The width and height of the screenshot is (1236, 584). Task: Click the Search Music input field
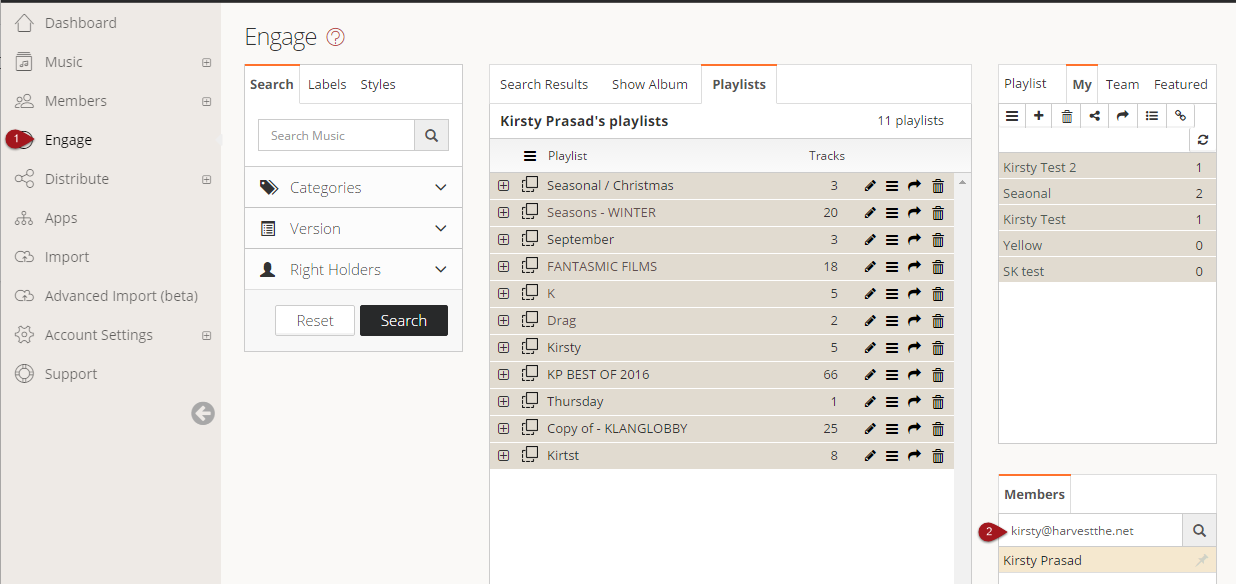pyautogui.click(x=336, y=135)
